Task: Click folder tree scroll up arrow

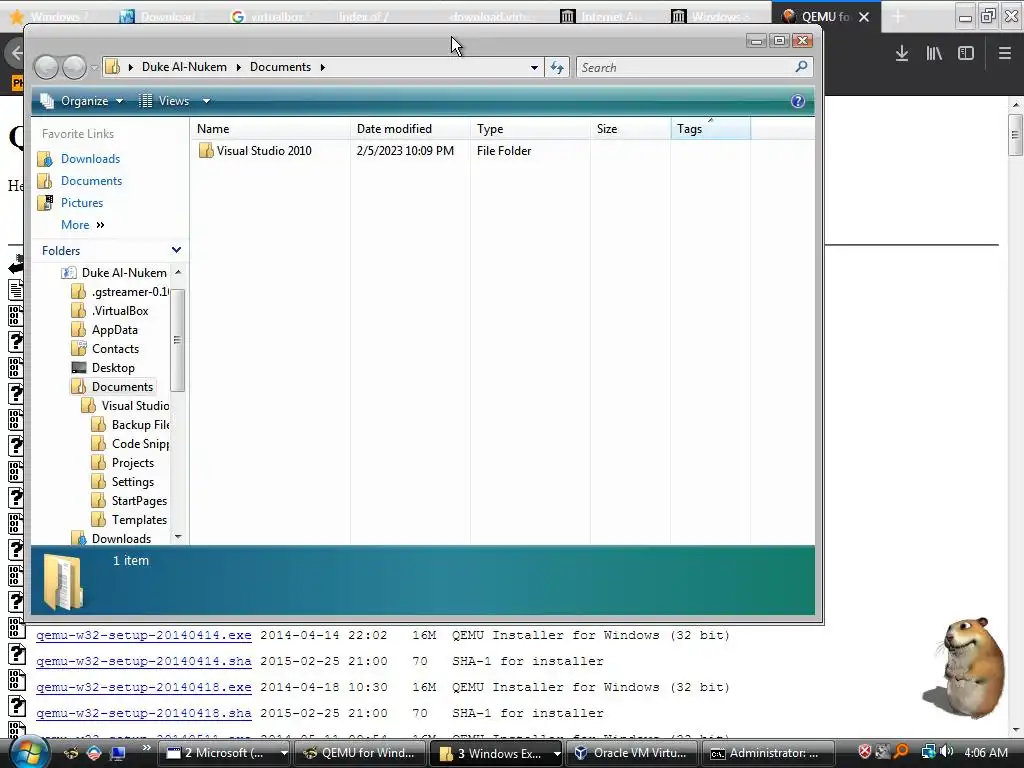Action: tap(178, 272)
